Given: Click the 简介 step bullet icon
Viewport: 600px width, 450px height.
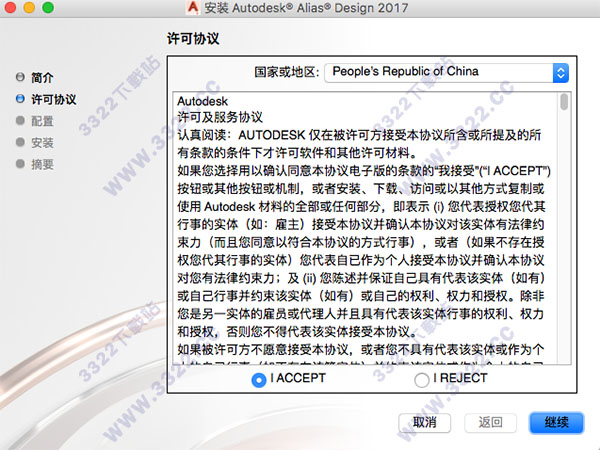Looking at the screenshot, I should coord(20,77).
